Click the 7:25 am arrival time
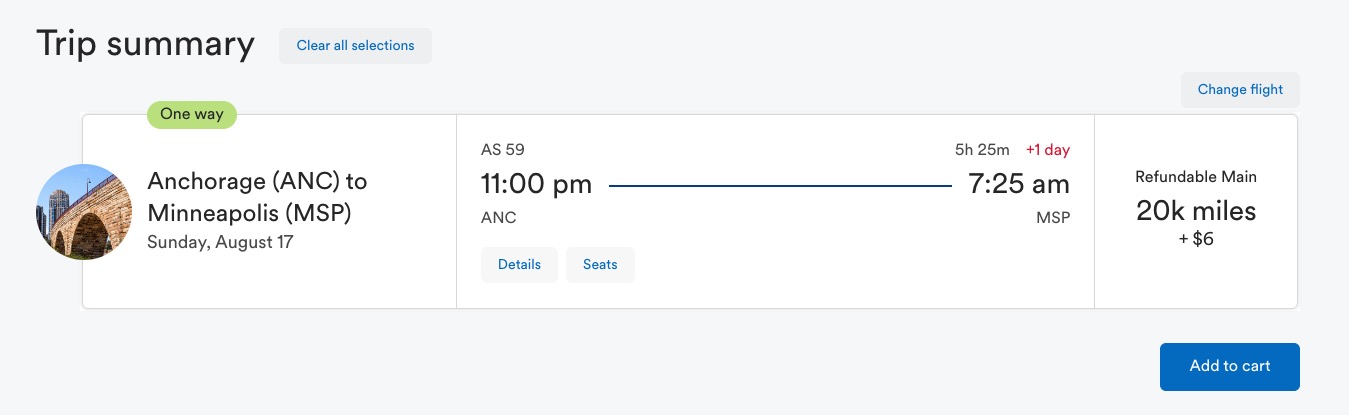The image size is (1349, 415). click(x=1018, y=184)
